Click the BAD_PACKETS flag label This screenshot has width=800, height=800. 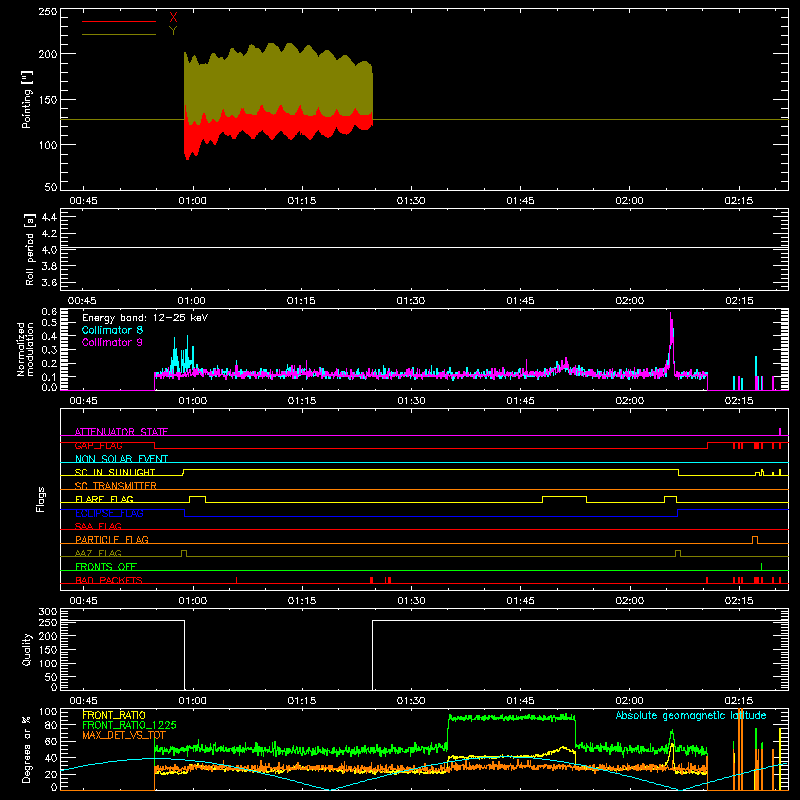(x=109, y=580)
